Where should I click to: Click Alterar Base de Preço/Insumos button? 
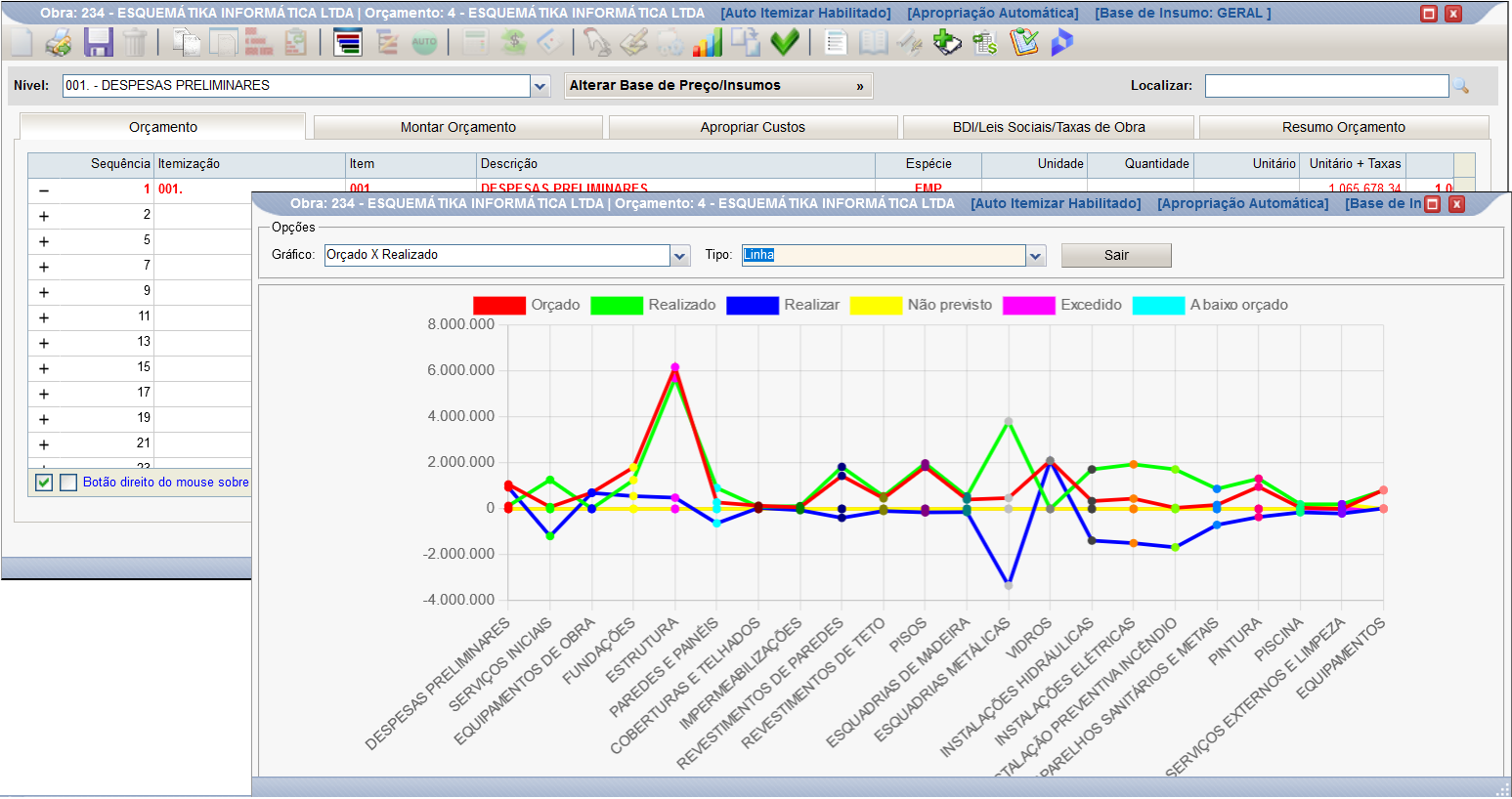(x=718, y=86)
